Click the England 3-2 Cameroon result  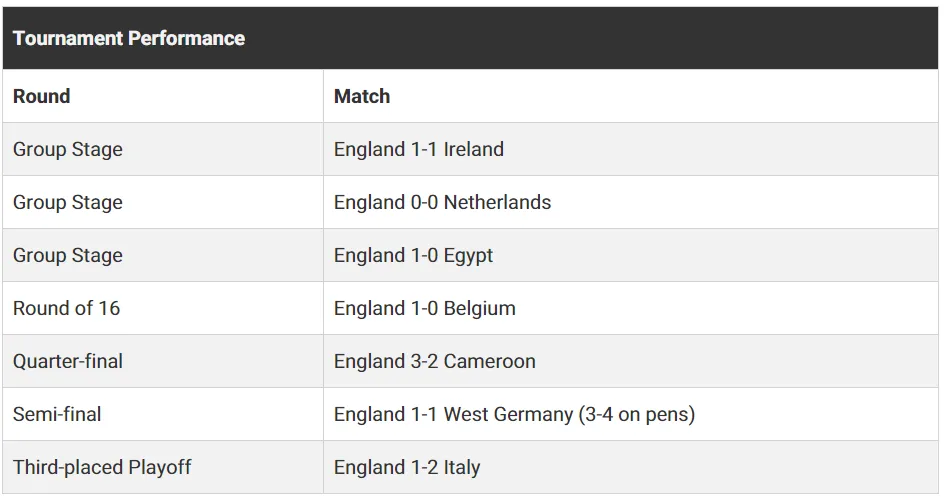coord(434,361)
